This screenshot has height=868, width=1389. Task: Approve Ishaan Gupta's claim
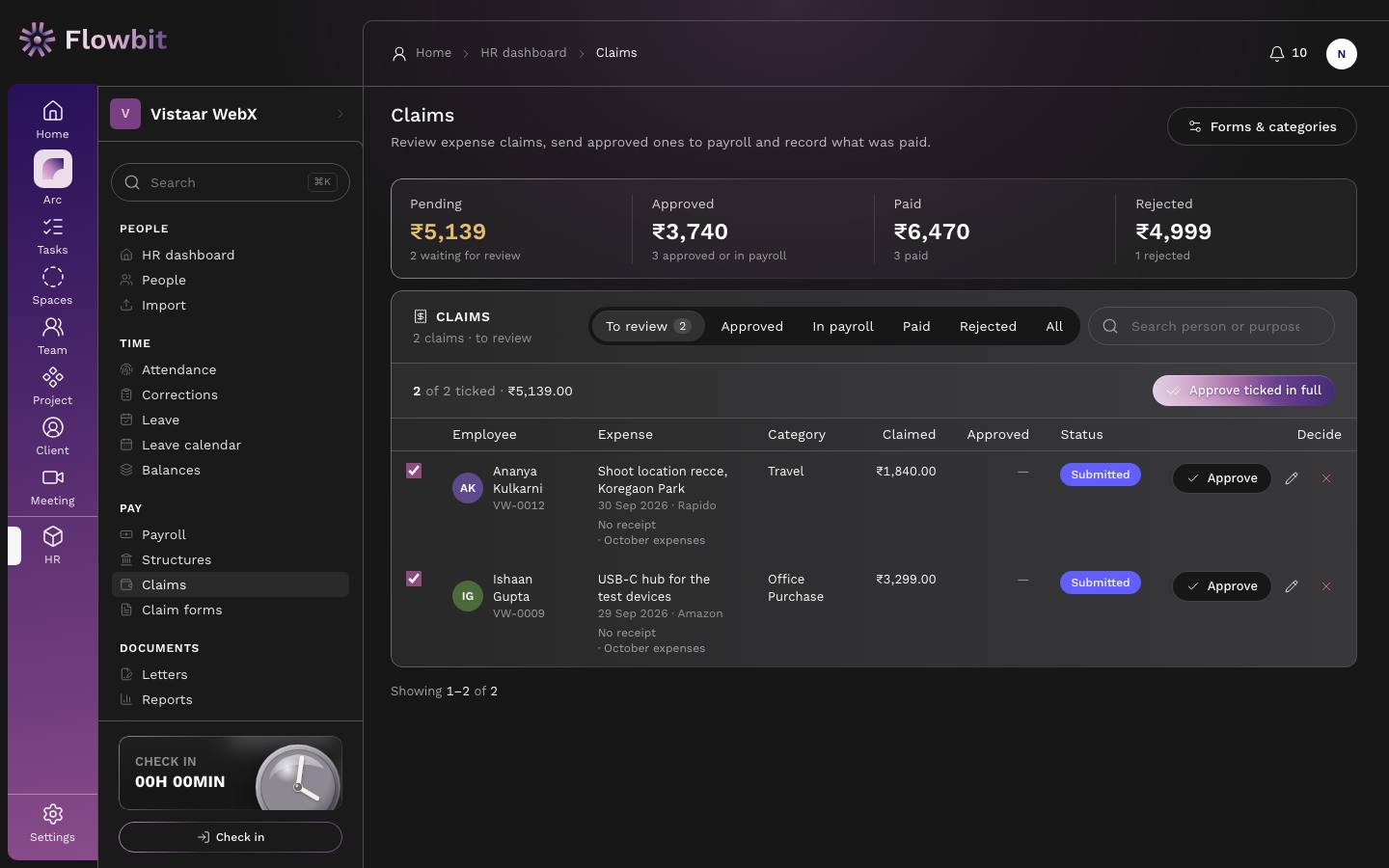1222,586
